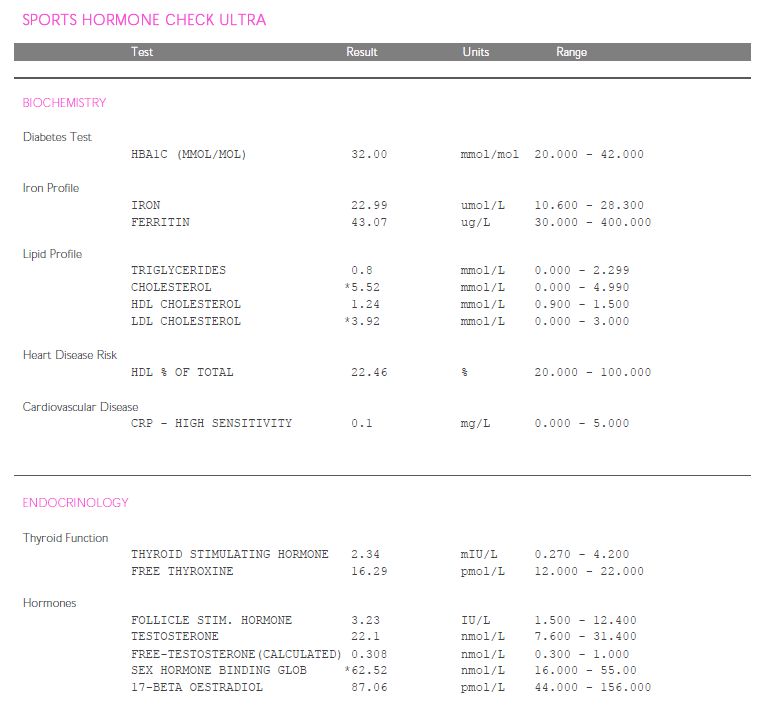763x723 pixels.
Task: Click the Units column header
Action: [476, 52]
